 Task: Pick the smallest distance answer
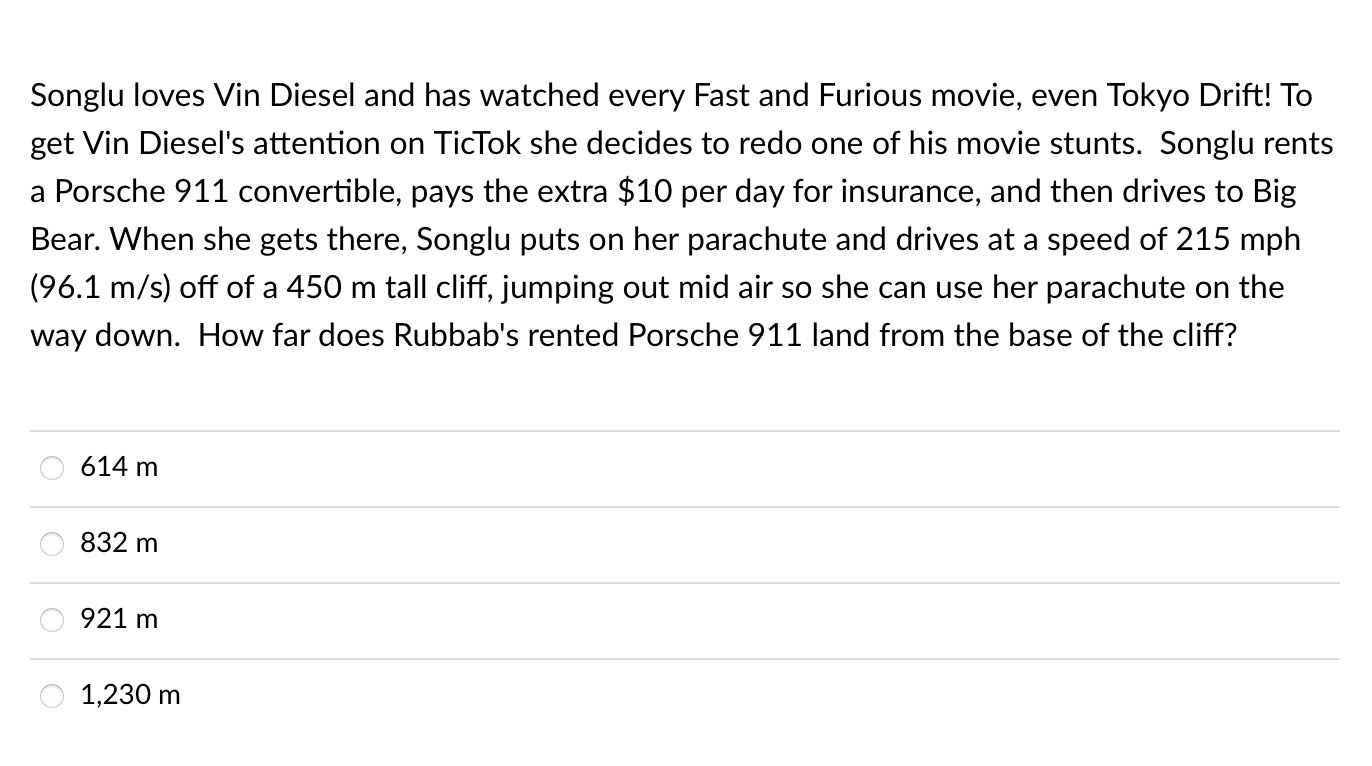[x=119, y=466]
